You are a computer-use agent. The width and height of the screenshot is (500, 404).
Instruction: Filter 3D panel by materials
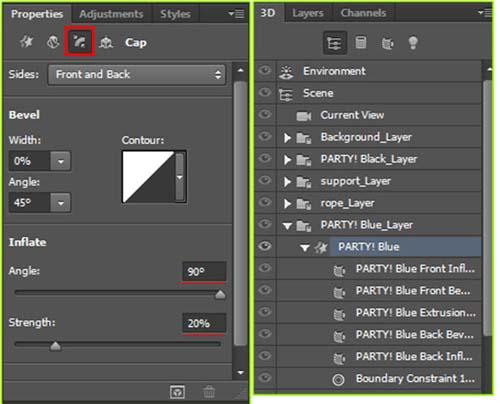[x=387, y=43]
